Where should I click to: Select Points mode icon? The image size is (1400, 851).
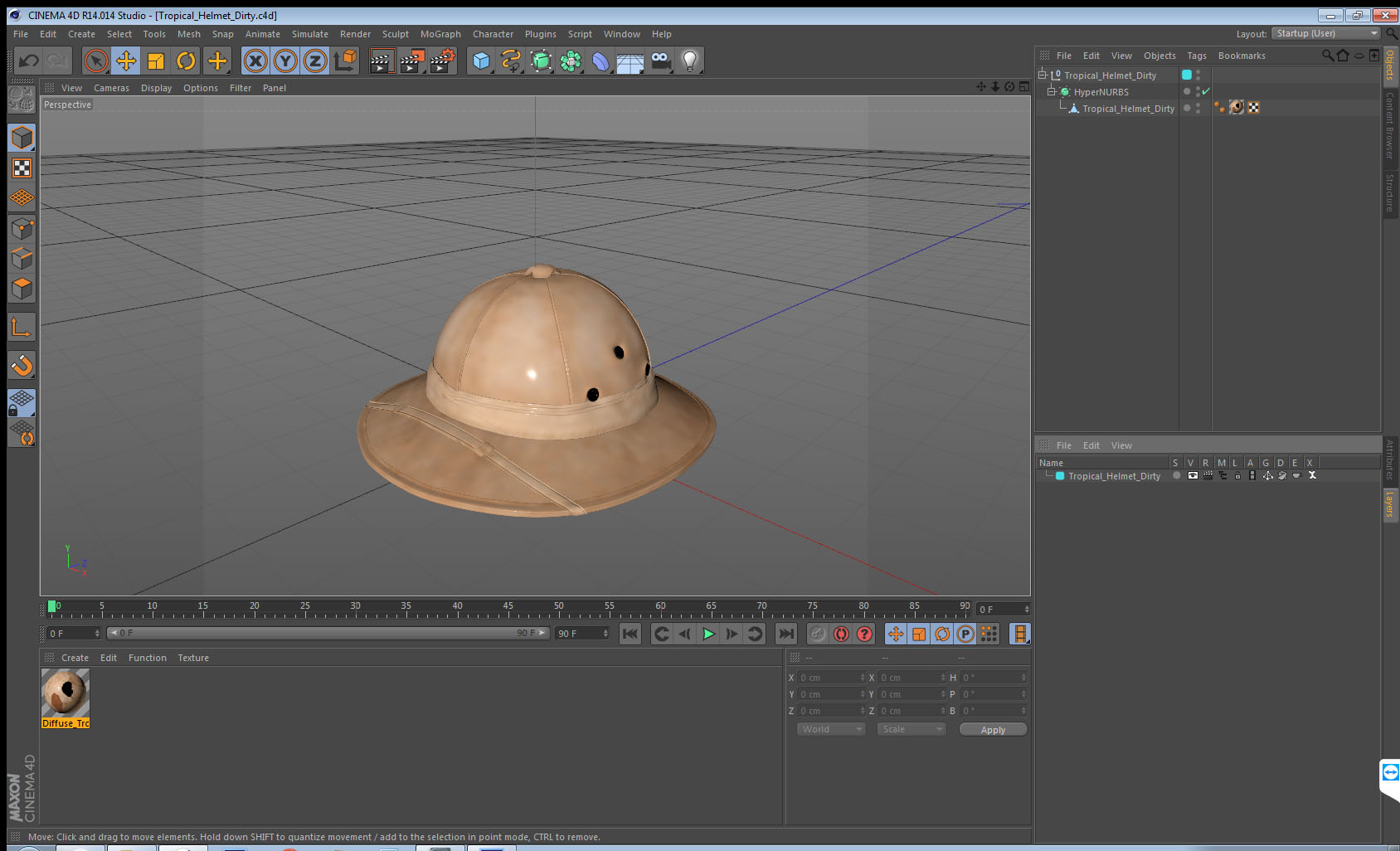click(x=22, y=229)
